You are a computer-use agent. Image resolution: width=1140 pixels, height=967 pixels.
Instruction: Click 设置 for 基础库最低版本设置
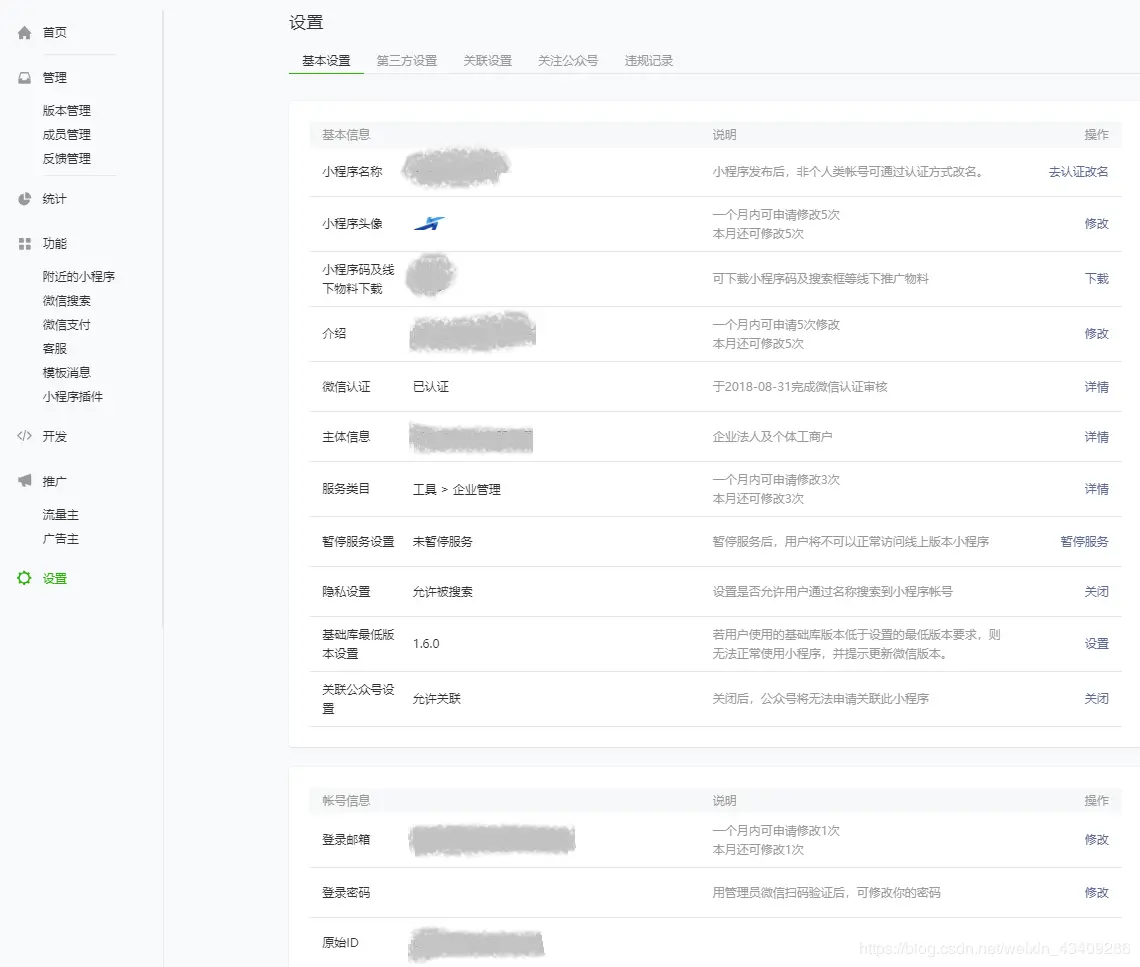1096,644
